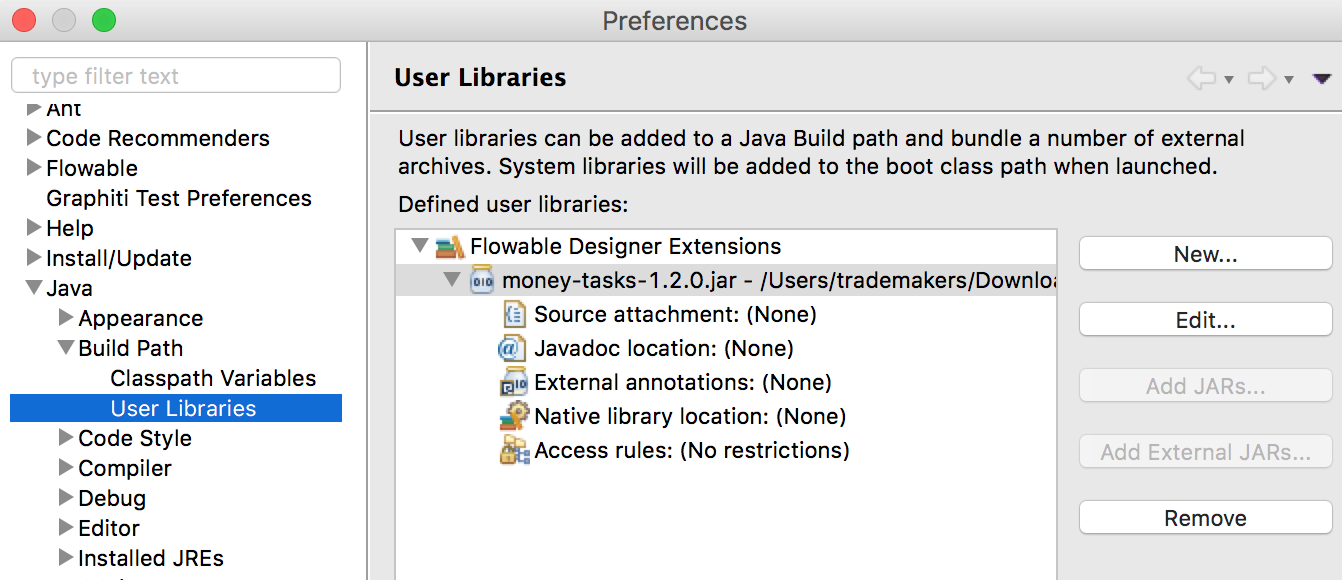Click the money-tasks jar file icon
Viewport: 1342px width, 580px height.
coord(482,281)
